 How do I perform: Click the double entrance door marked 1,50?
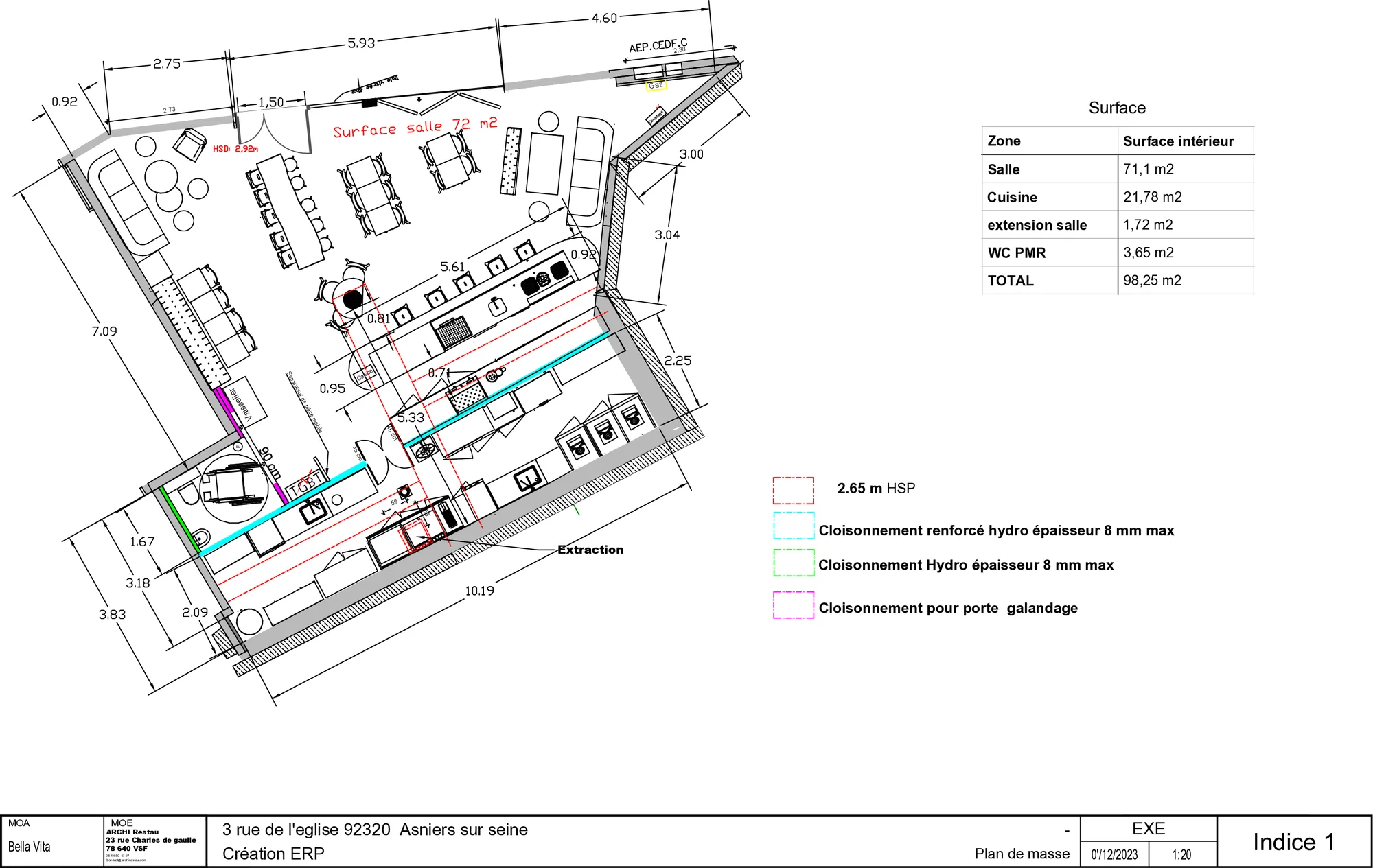pos(273,128)
